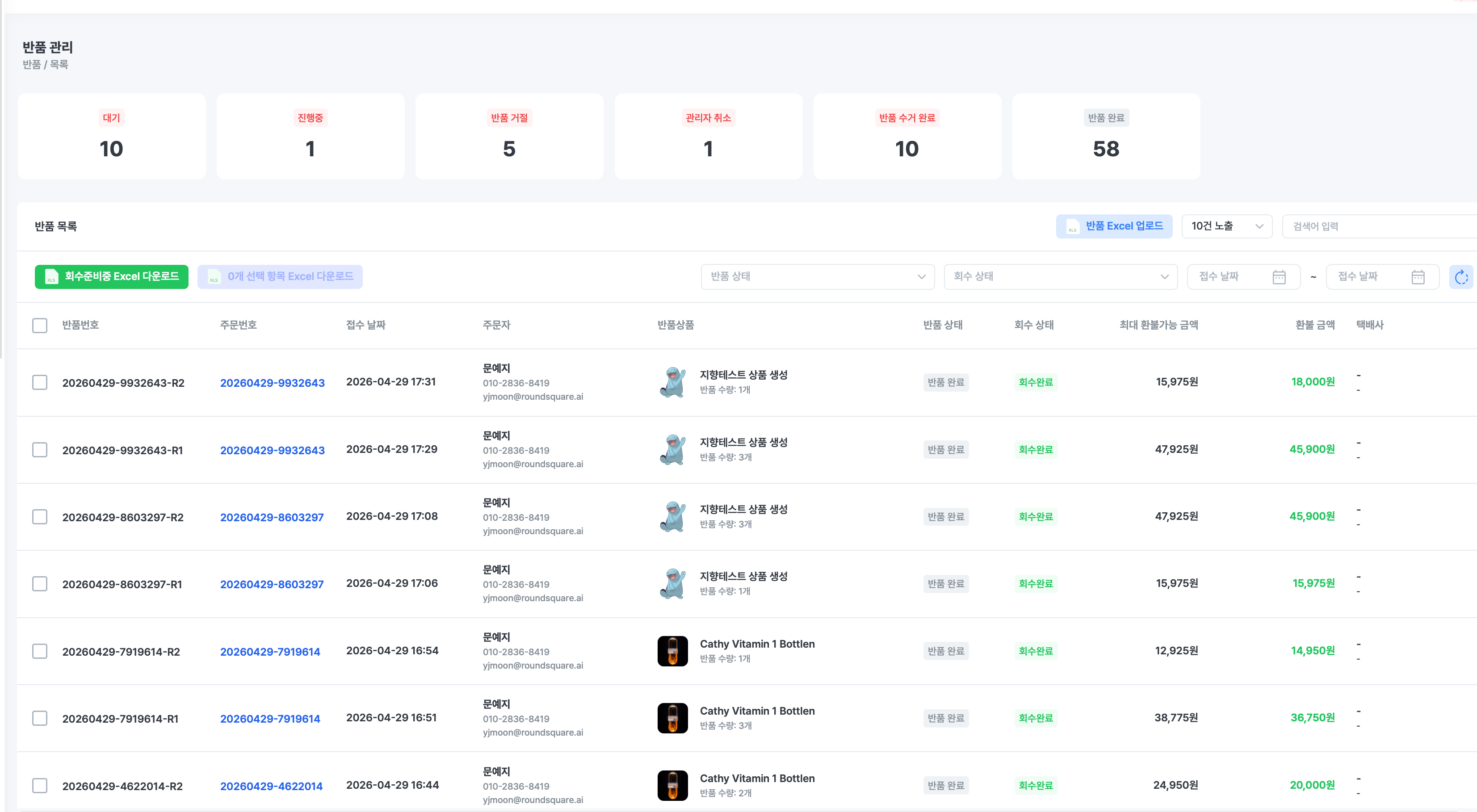Click the 반품 breadcrumb link

click(x=32, y=65)
